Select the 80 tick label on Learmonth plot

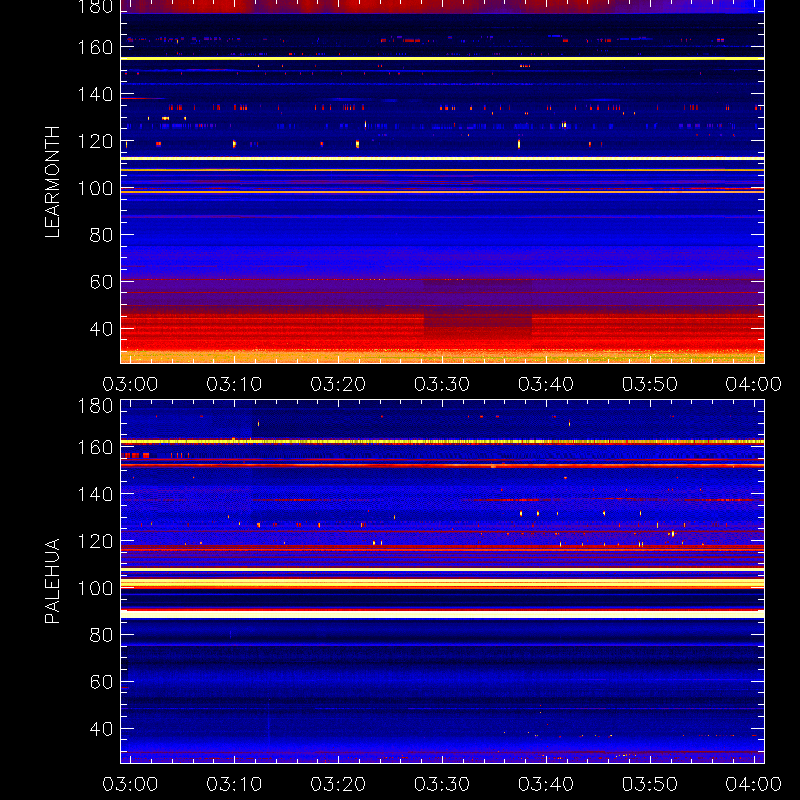pos(101,235)
